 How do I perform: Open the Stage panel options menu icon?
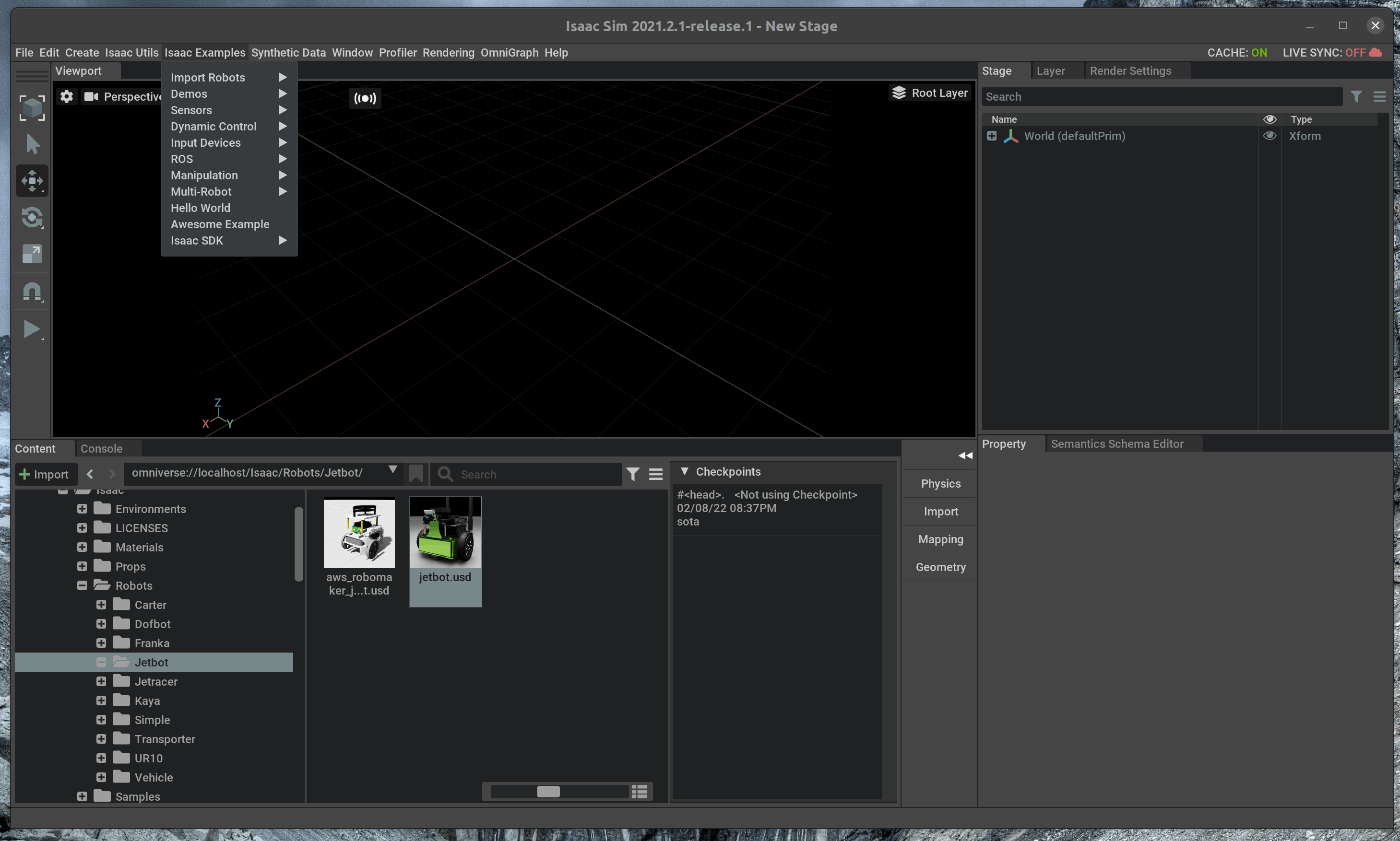pyautogui.click(x=1380, y=97)
